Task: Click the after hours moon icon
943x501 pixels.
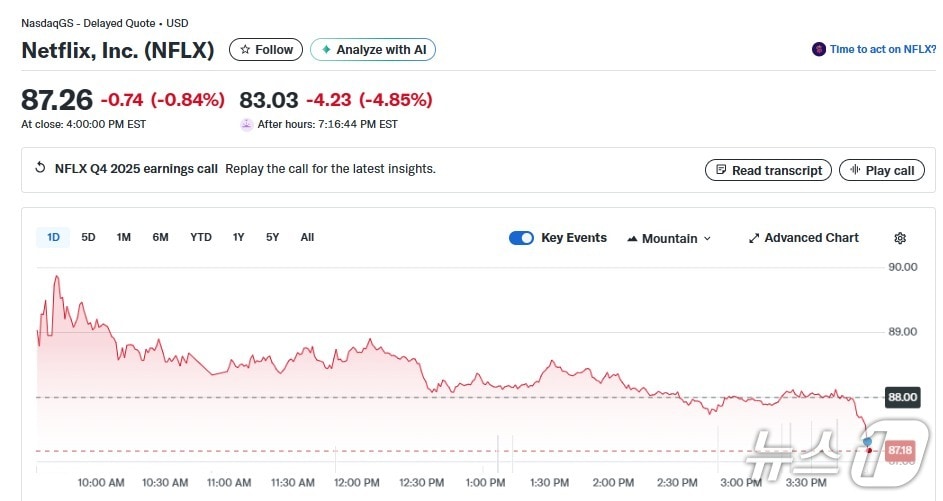Action: click(247, 125)
